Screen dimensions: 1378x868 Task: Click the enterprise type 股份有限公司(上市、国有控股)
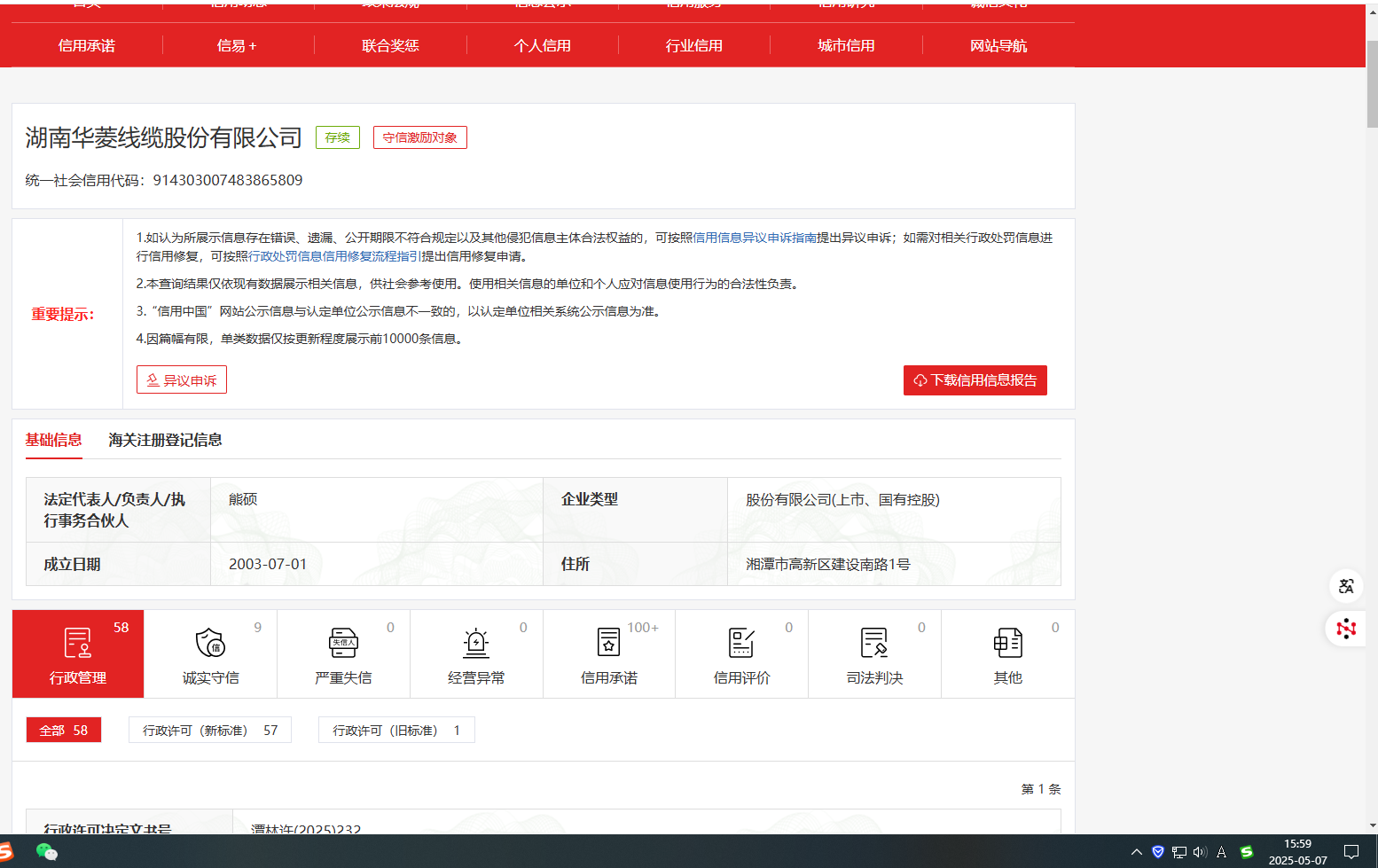(842, 499)
